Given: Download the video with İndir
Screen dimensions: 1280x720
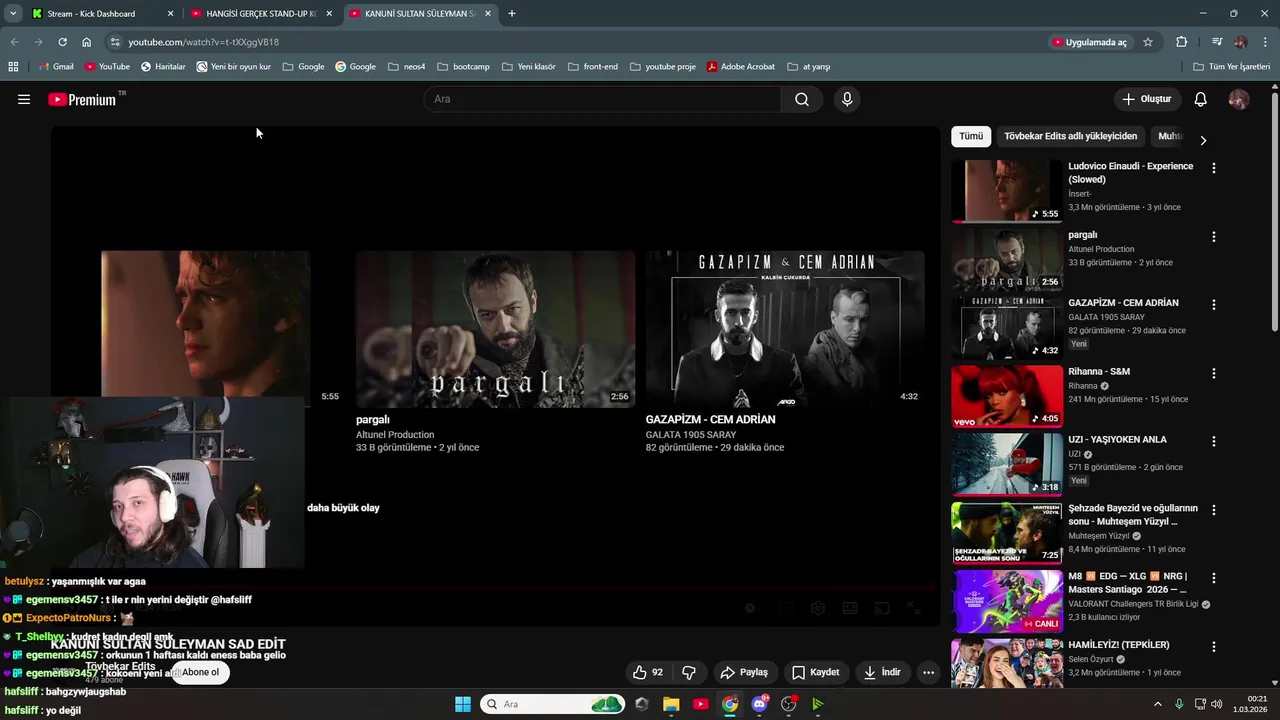Looking at the screenshot, I should pyautogui.click(x=882, y=673).
